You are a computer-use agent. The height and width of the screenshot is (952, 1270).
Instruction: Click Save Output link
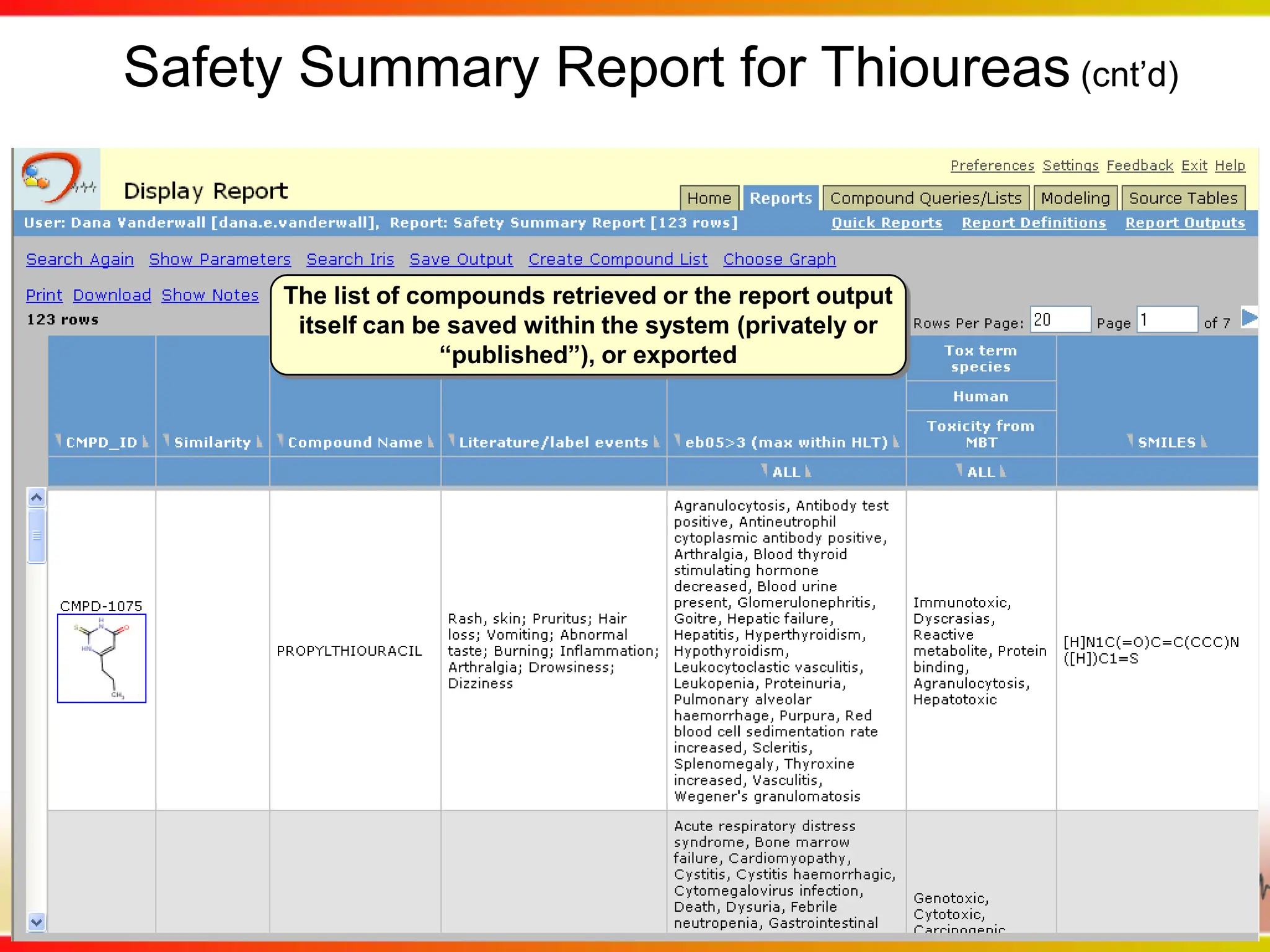point(461,260)
